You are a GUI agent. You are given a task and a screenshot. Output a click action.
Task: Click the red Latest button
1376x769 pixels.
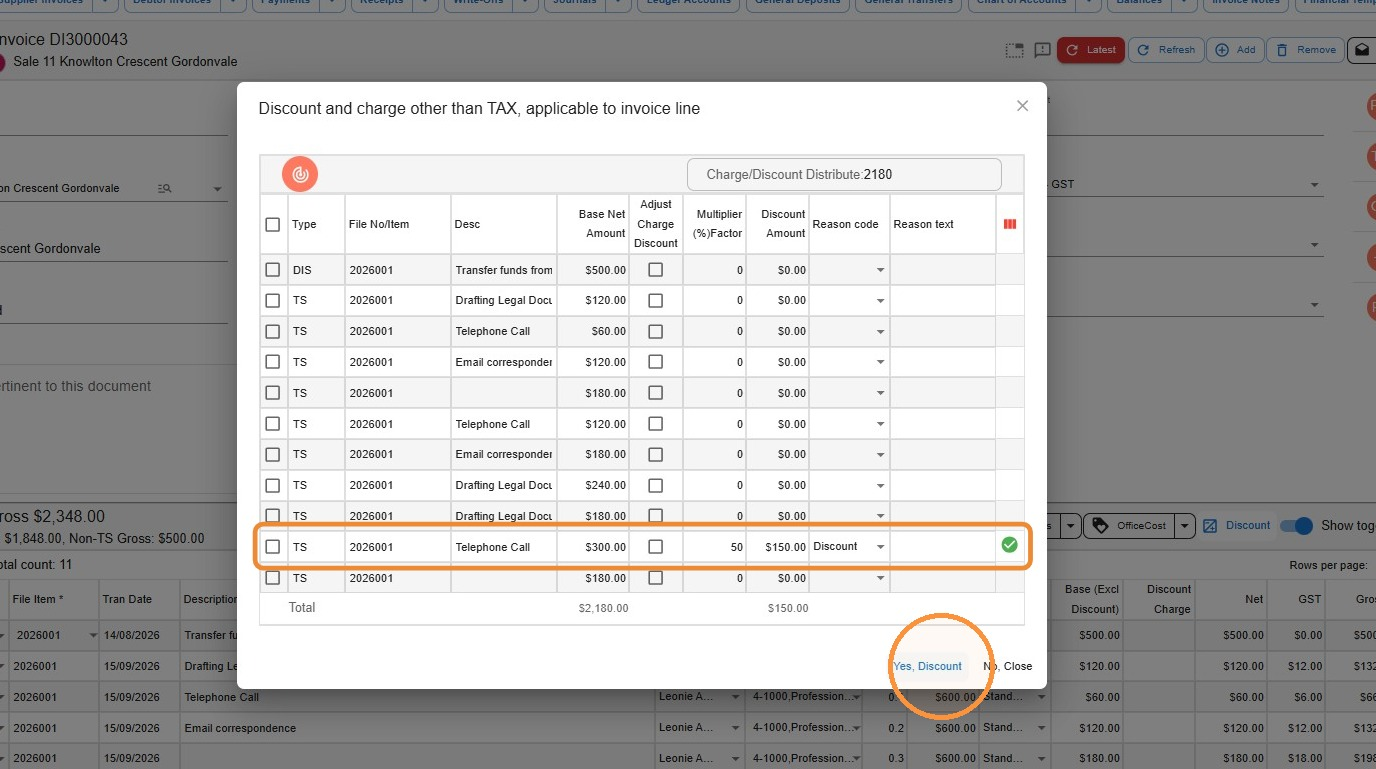tap(1091, 50)
